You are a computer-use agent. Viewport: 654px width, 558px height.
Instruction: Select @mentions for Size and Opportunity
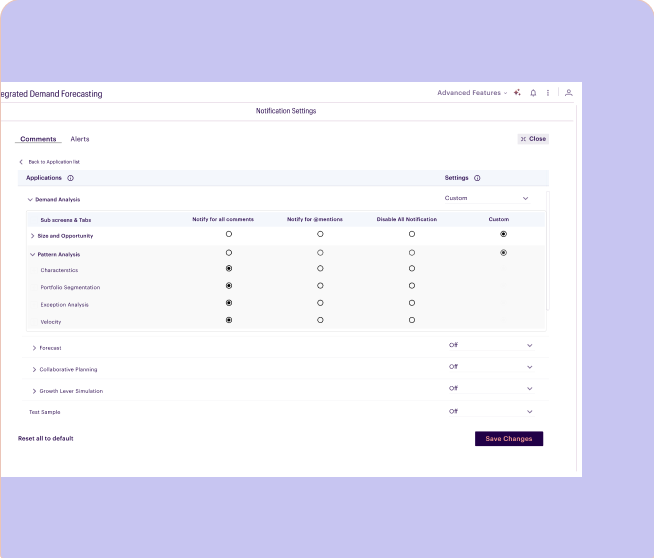point(320,234)
